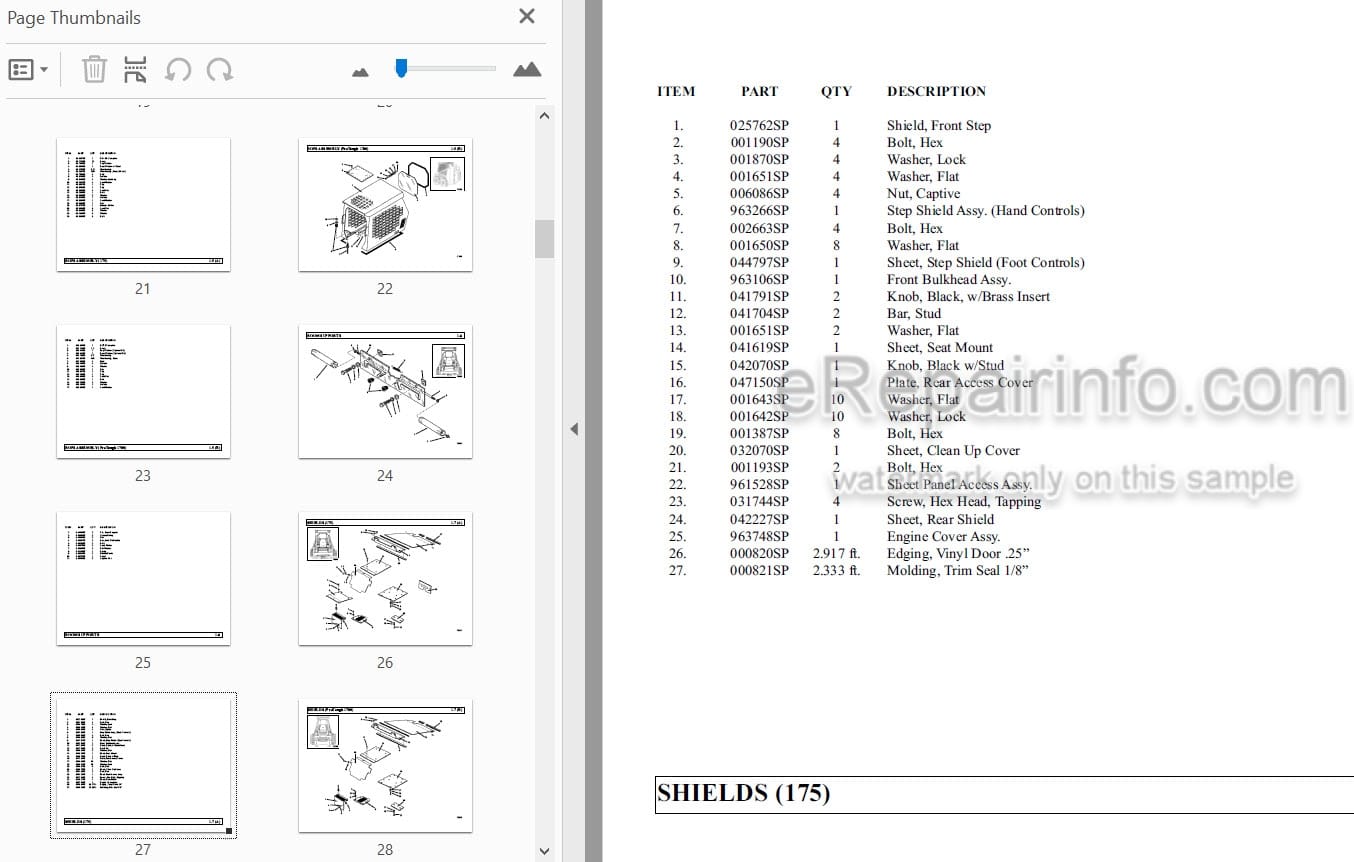
Task: Click the thumbnail scrollbar down arrow
Action: click(544, 851)
